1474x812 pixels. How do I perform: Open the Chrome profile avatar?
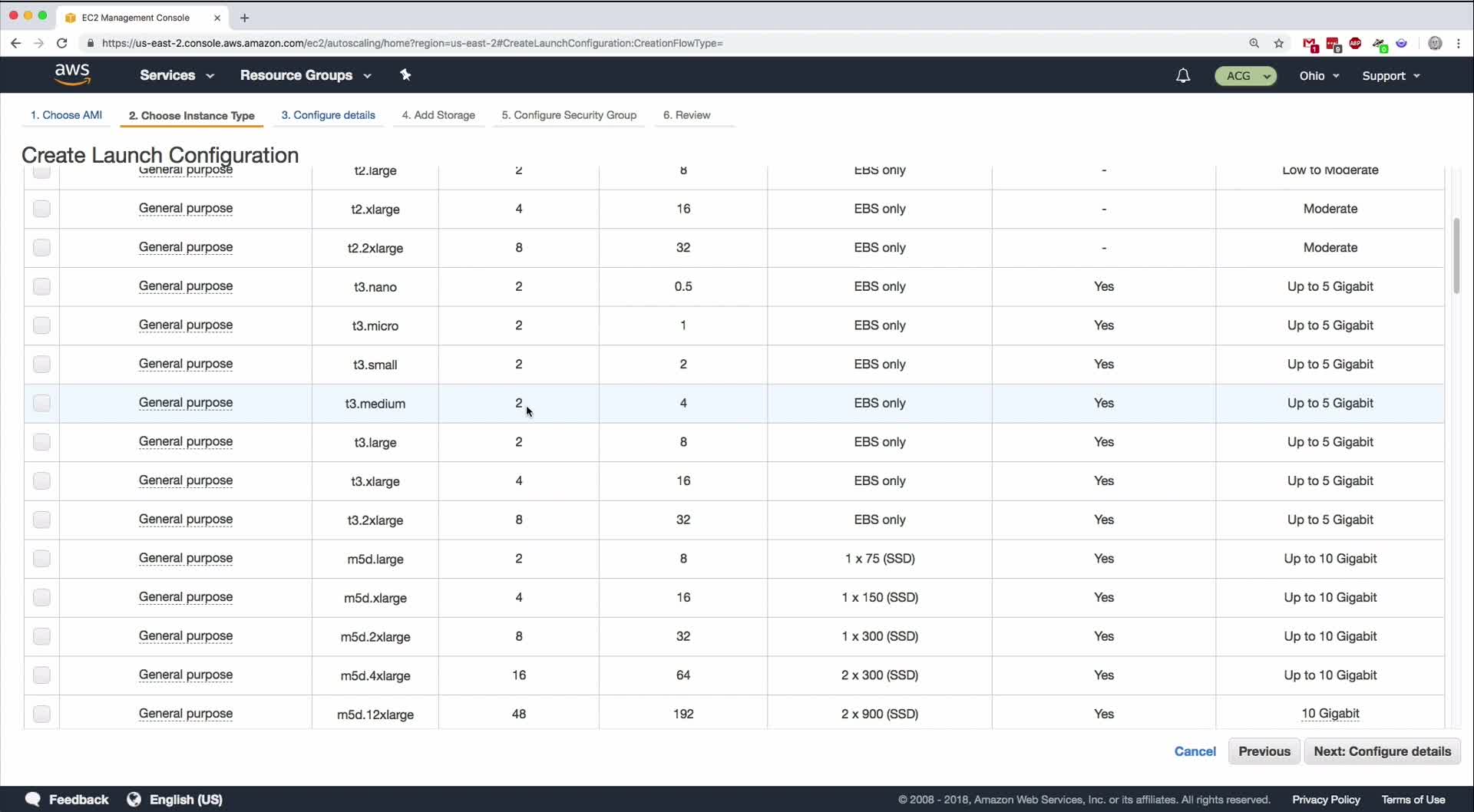coord(1435,43)
